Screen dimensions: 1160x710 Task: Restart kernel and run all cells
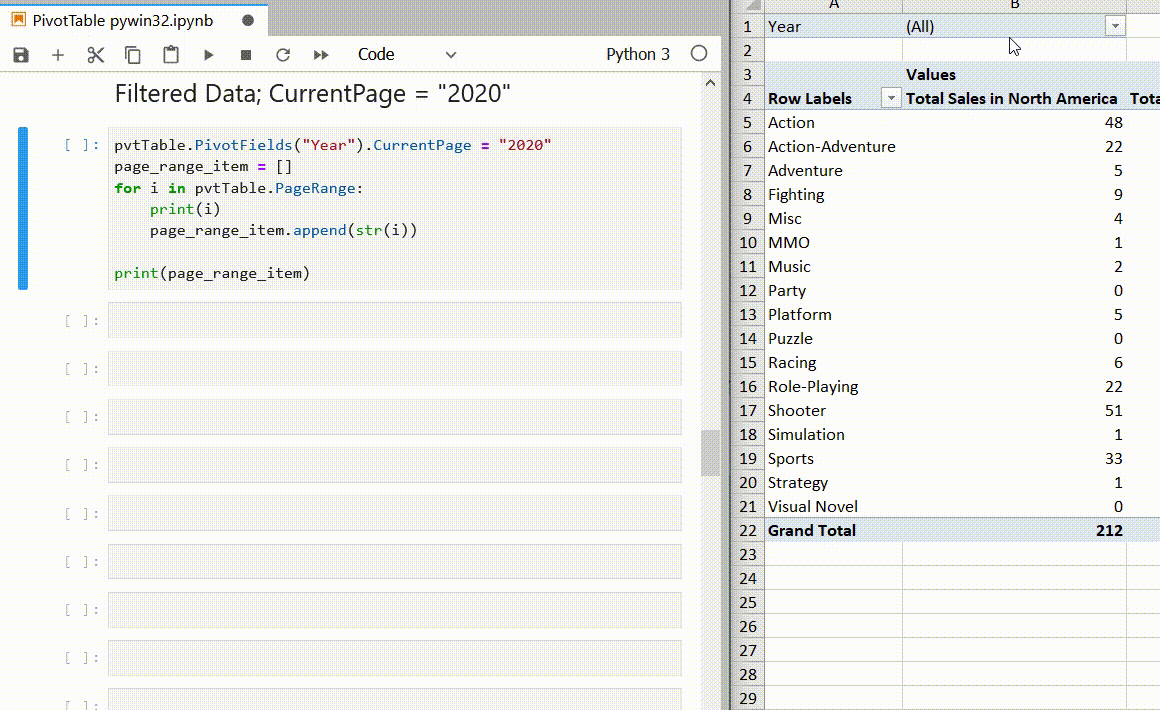tap(321, 55)
